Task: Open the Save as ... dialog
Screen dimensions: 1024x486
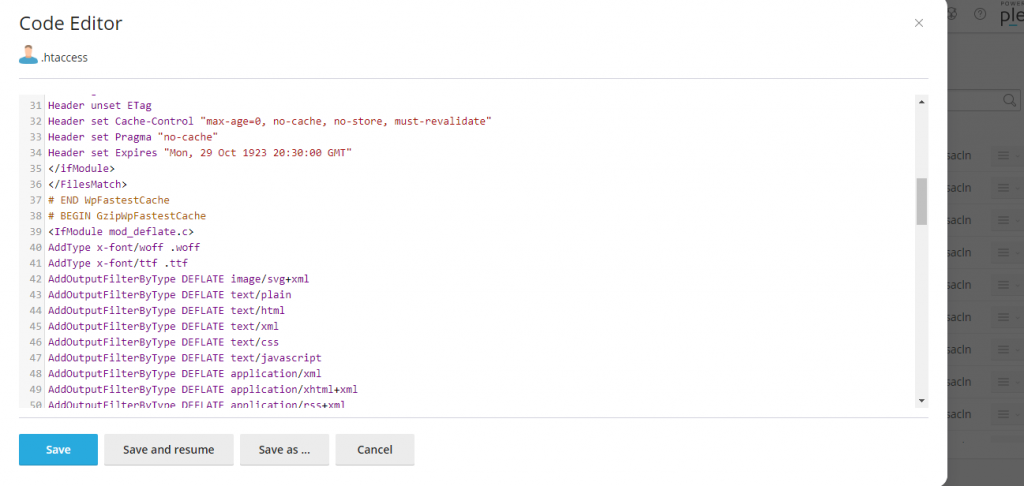Action: [x=284, y=449]
